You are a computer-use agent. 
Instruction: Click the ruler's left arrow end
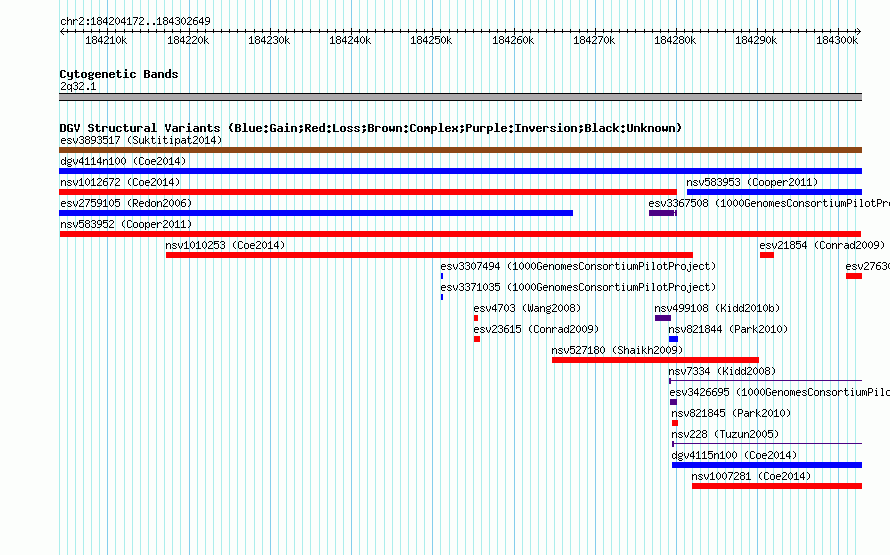(62, 32)
